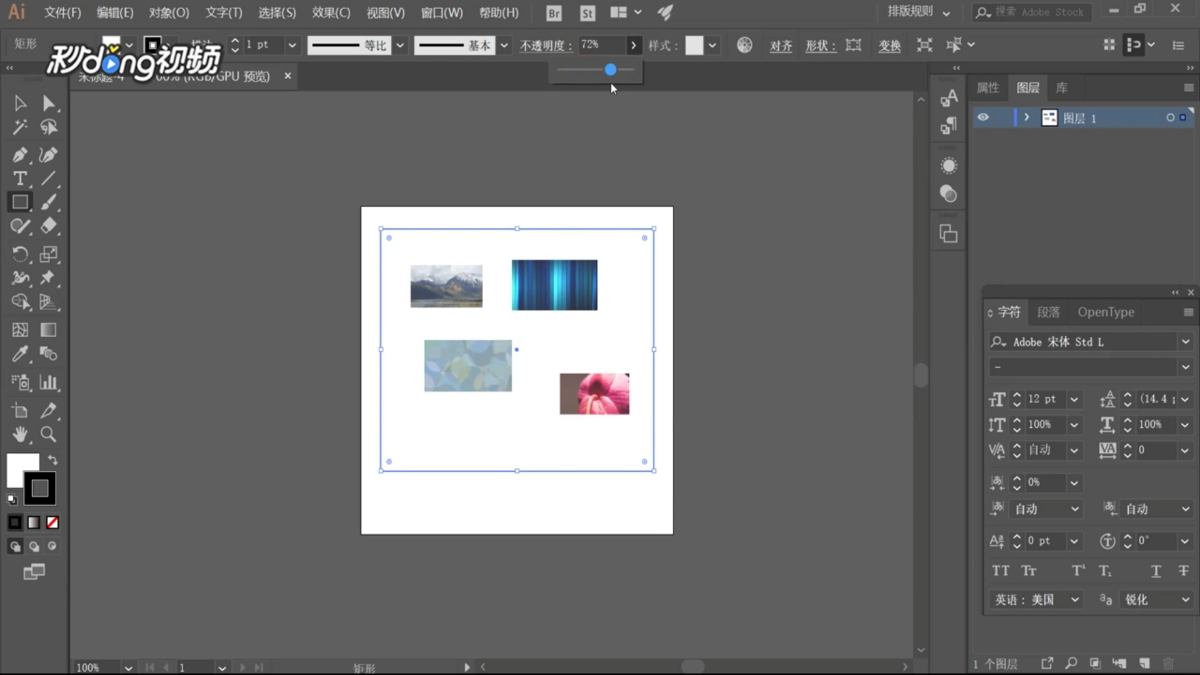Switch to OpenType tab
This screenshot has height=675, width=1200.
(x=1106, y=312)
